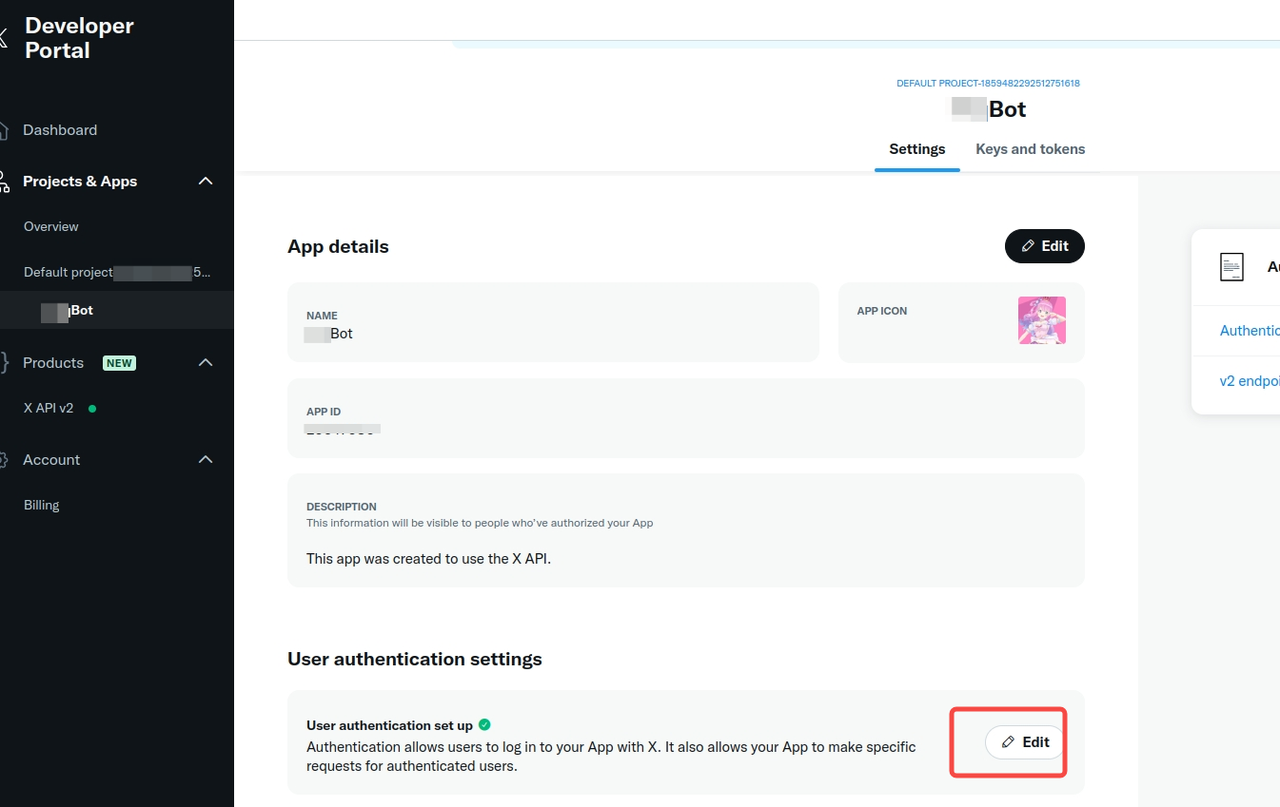Open the Products menu label
The width and height of the screenshot is (1280, 807).
(53, 363)
